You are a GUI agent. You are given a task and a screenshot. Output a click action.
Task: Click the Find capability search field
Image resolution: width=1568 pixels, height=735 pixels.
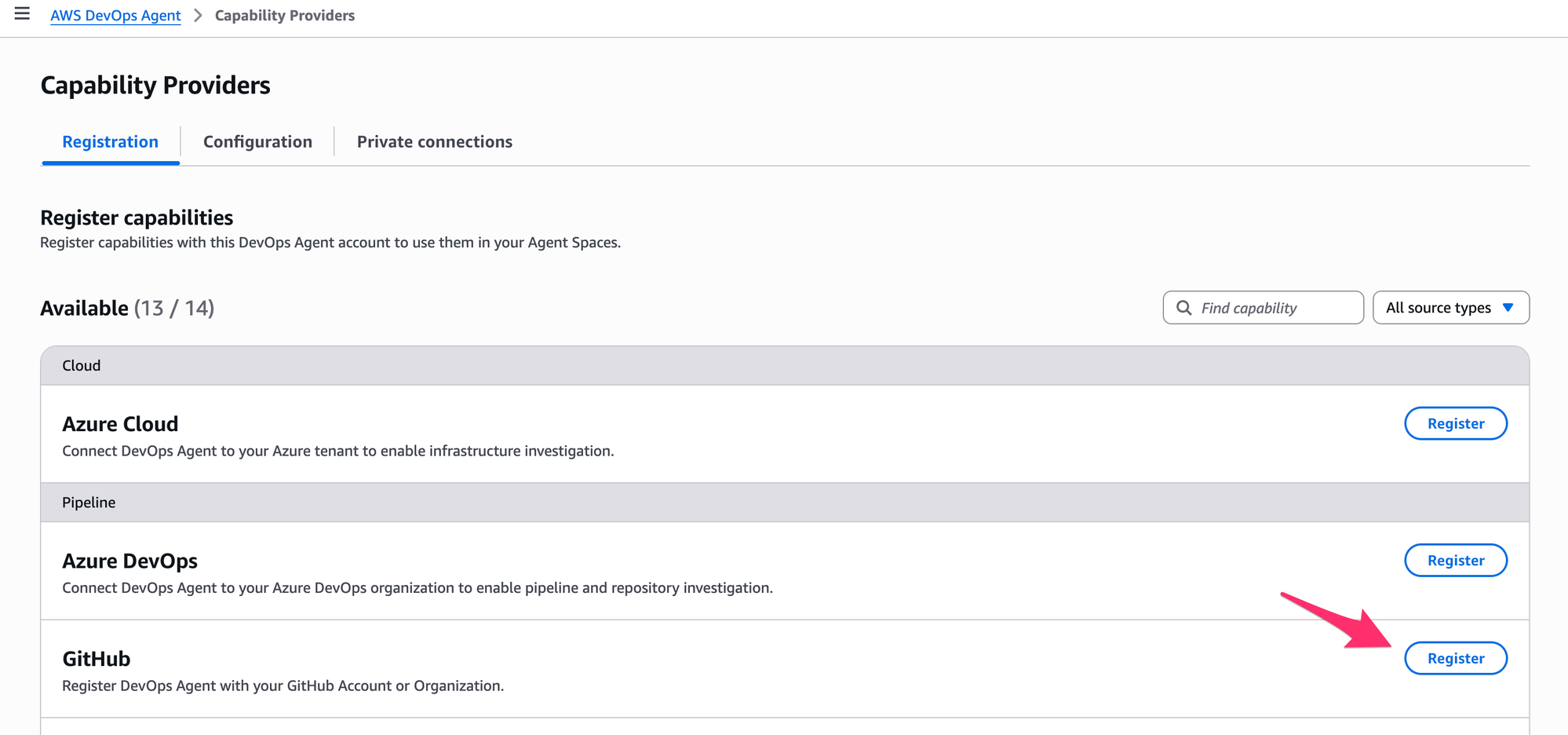coord(1275,308)
